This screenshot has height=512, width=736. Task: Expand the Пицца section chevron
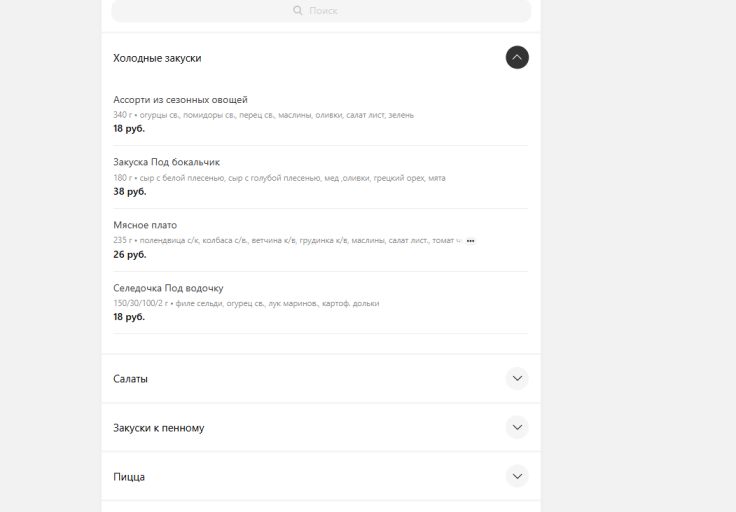[x=517, y=476]
